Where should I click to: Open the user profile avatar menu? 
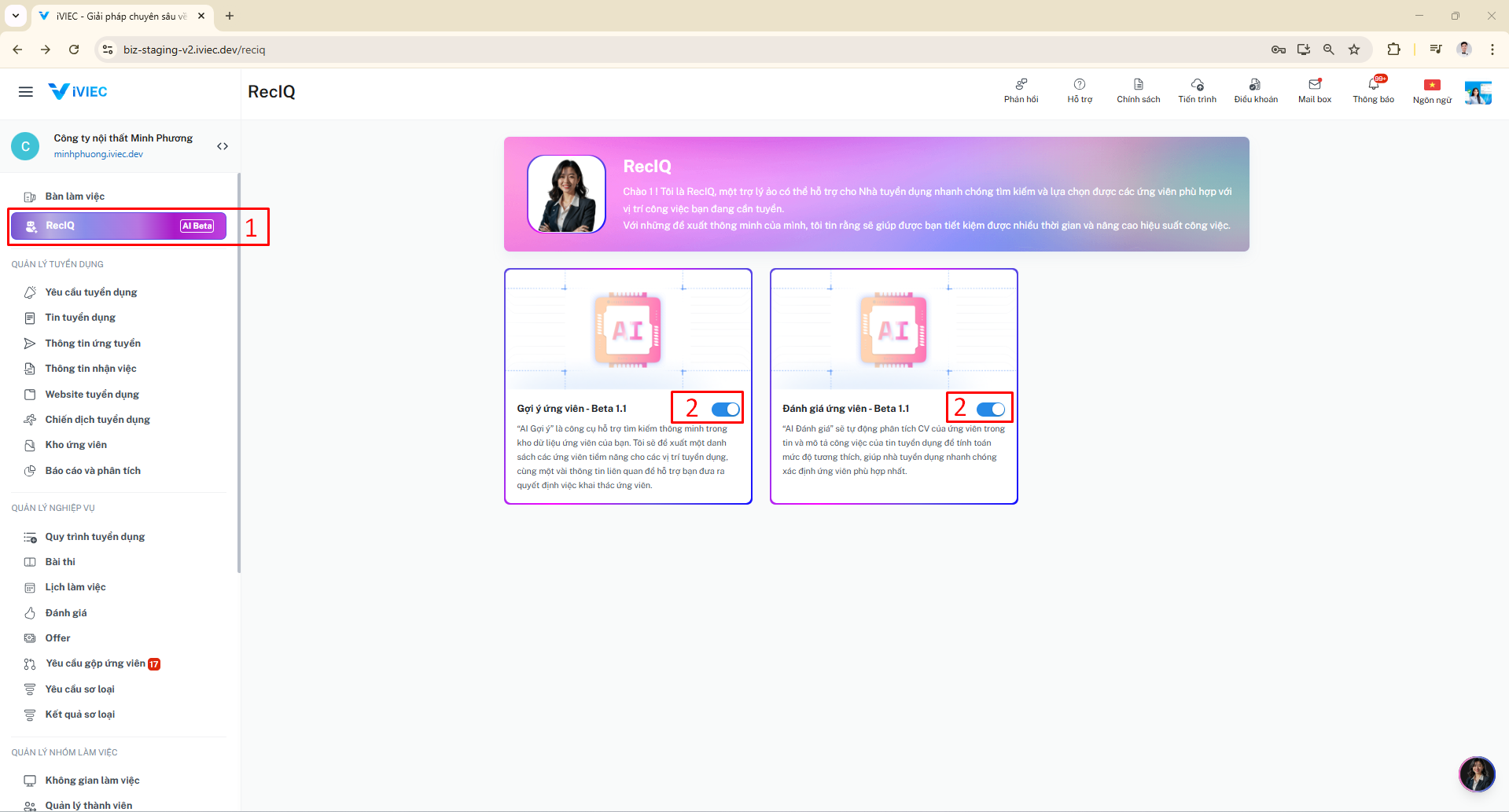[x=1478, y=92]
